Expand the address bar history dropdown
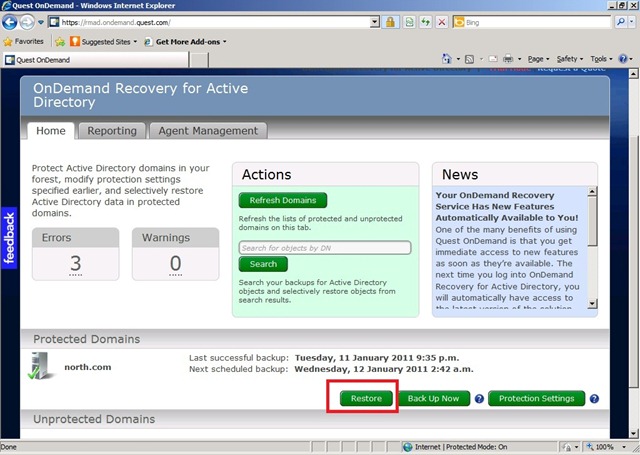The image size is (640, 455). pos(375,22)
